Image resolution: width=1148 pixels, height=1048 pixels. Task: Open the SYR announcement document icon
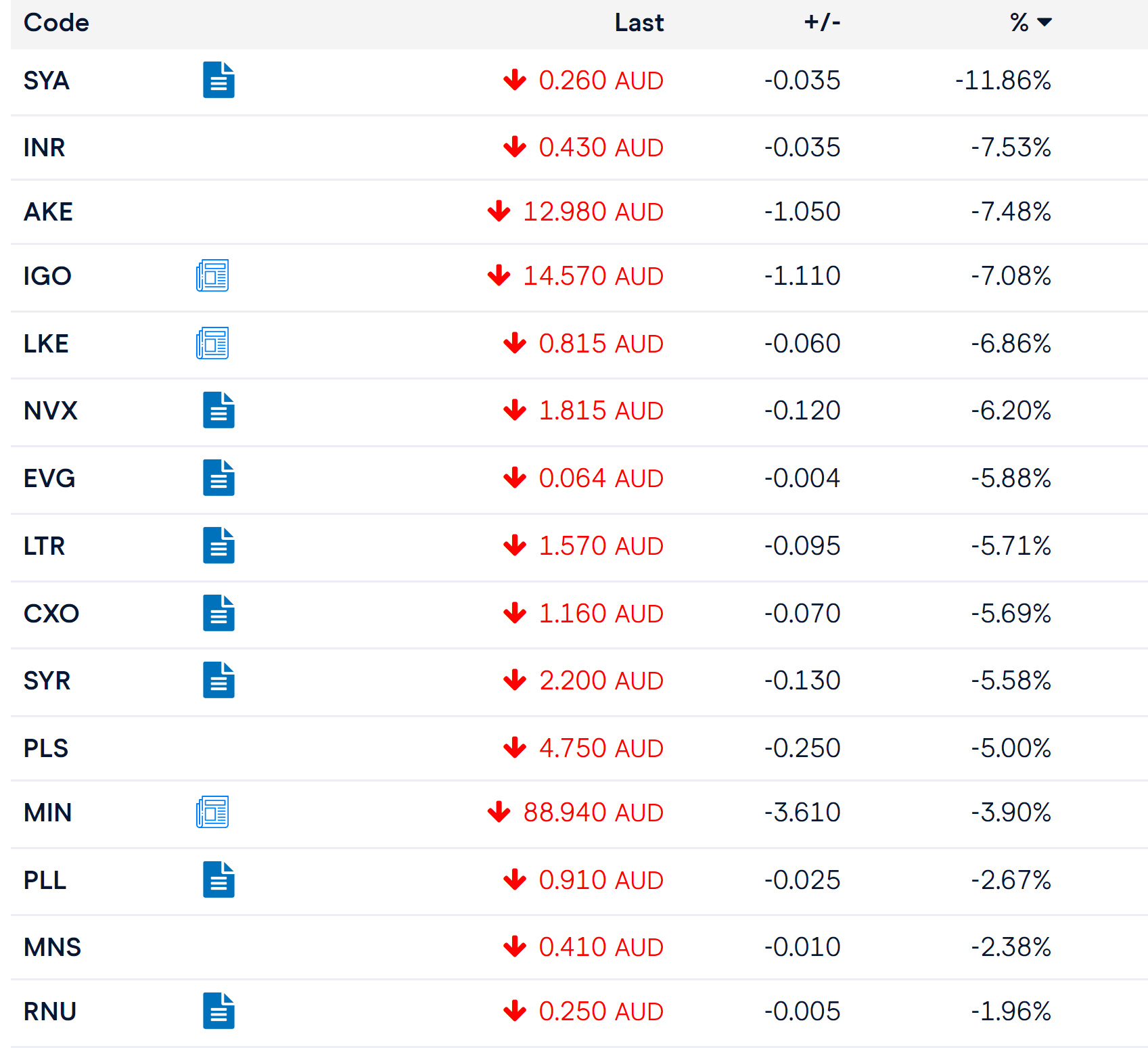pyautogui.click(x=219, y=680)
